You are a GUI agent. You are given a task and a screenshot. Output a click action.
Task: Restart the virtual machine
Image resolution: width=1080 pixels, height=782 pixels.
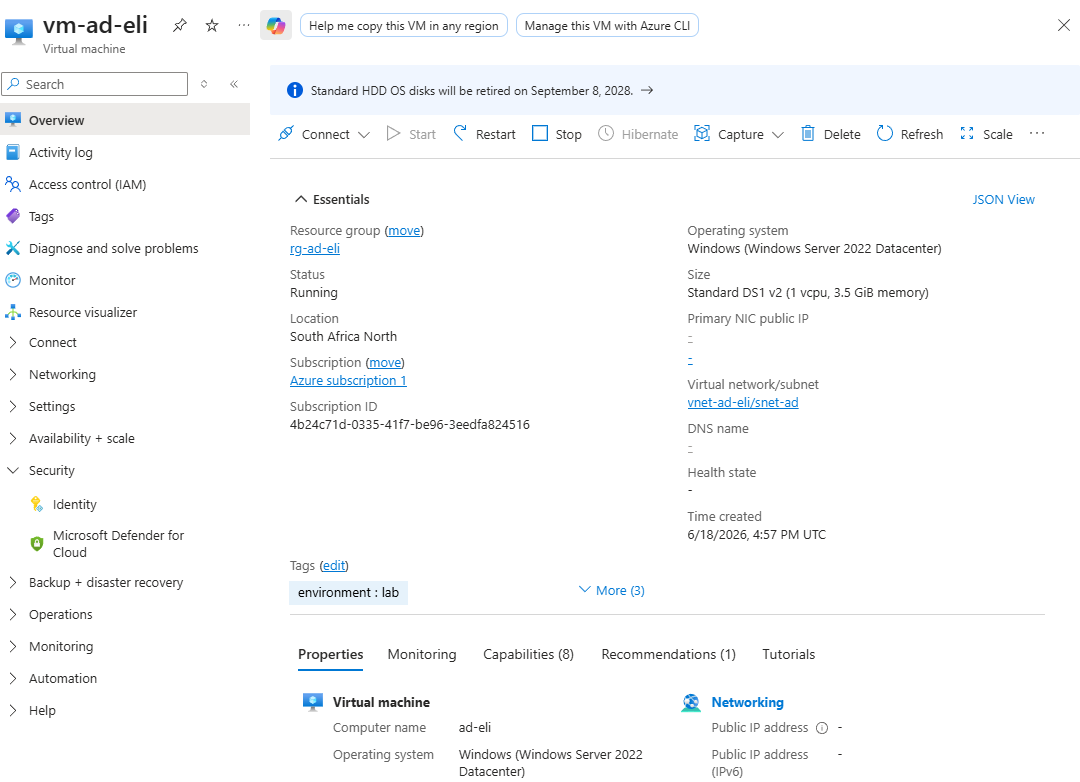484,134
